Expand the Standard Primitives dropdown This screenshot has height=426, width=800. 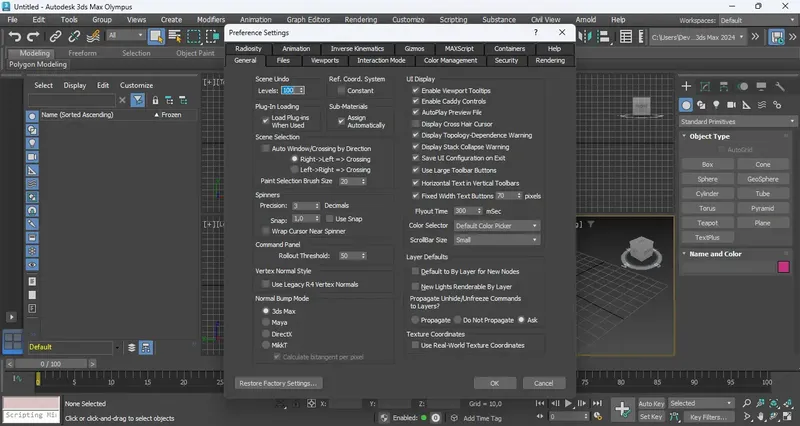point(738,121)
